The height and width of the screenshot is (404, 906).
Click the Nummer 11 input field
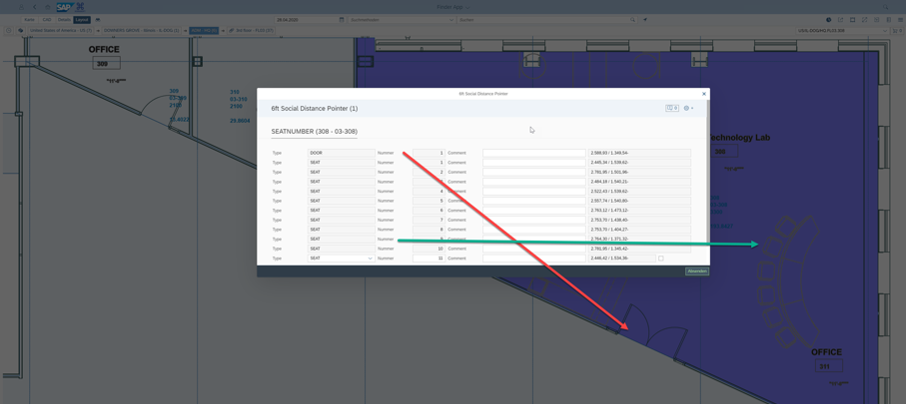point(429,258)
